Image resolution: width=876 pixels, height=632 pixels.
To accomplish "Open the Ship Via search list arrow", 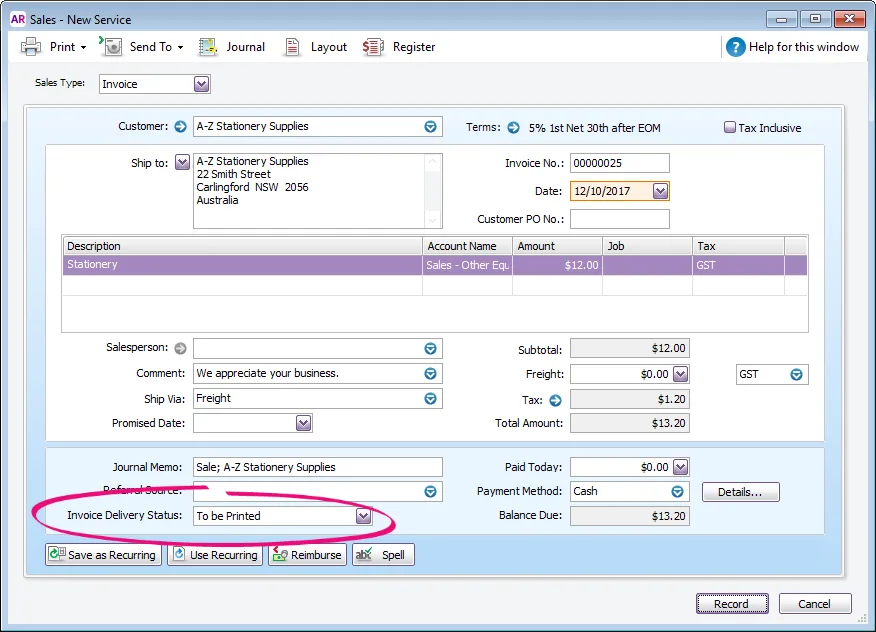I will pyautogui.click(x=430, y=398).
